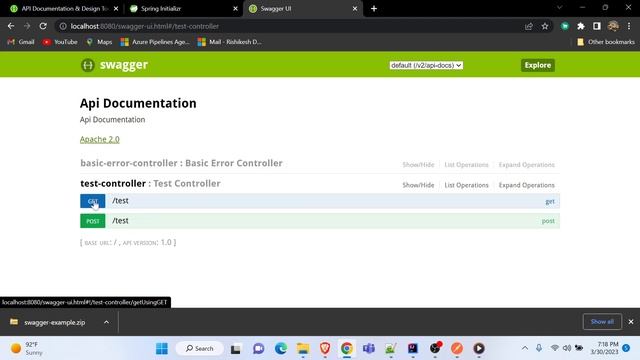The width and height of the screenshot is (640, 360).
Task: Click List Operations for test-controller
Action: (466, 185)
